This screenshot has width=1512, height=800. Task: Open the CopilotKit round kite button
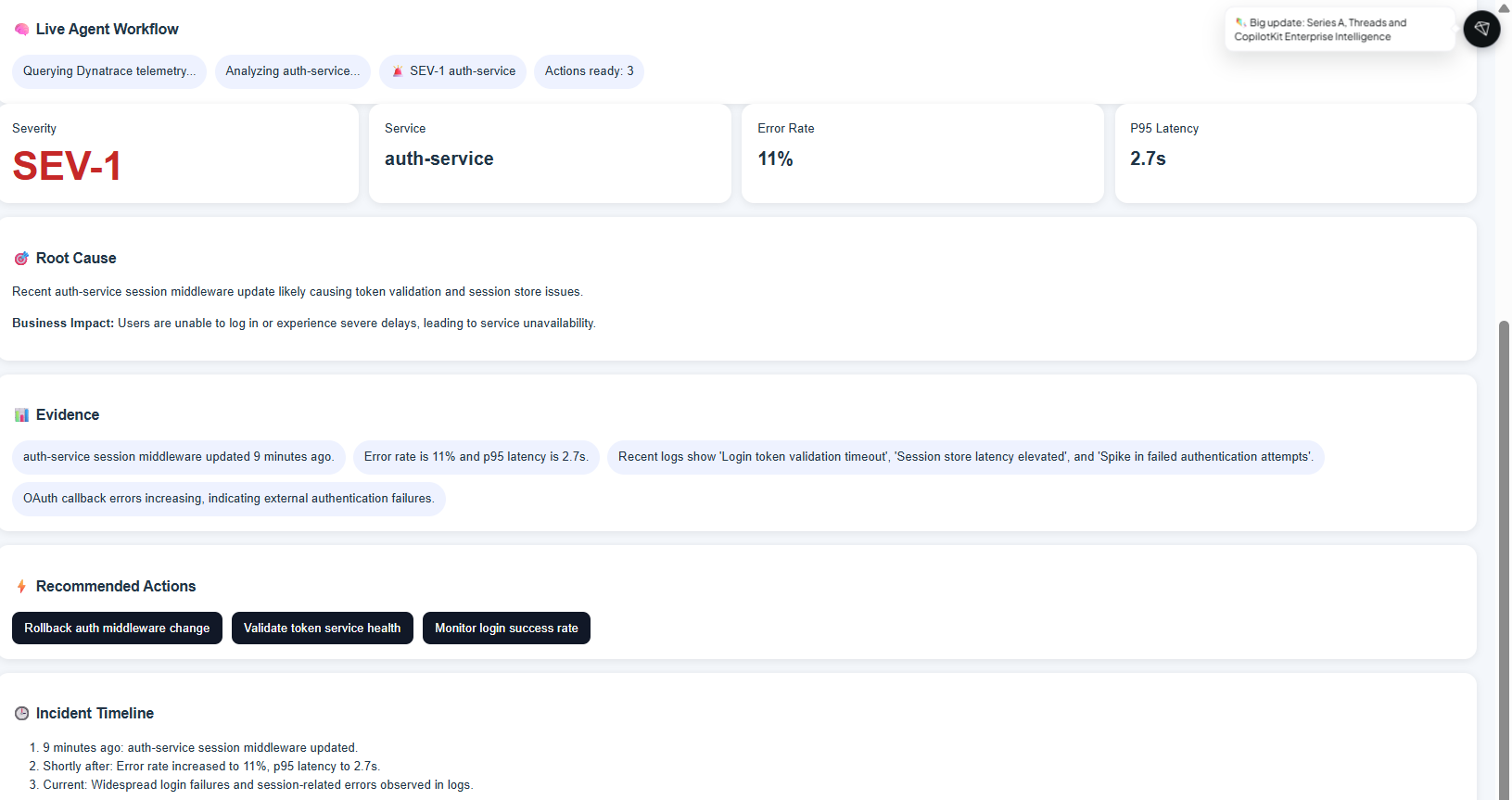(x=1481, y=29)
